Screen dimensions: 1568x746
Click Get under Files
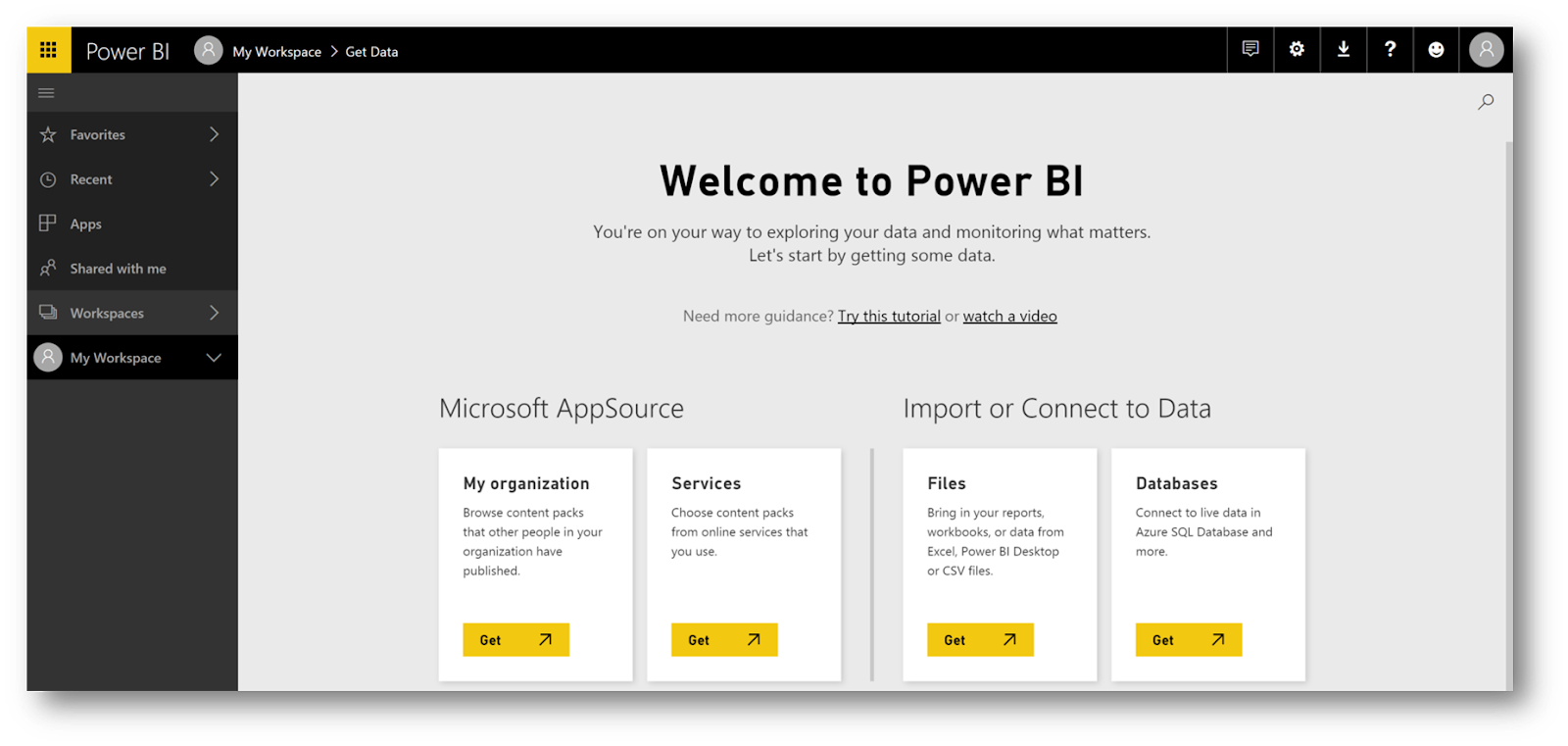980,640
